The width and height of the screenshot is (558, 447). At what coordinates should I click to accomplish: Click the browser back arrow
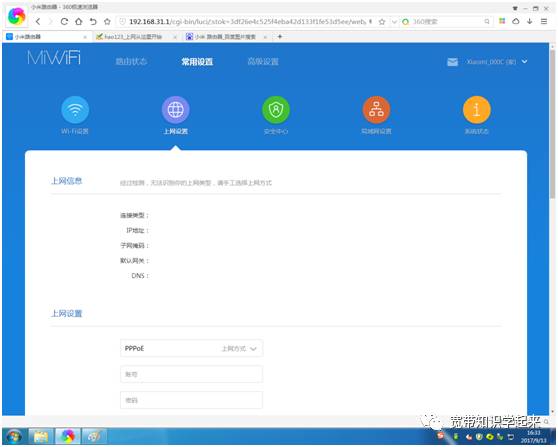coord(38,22)
